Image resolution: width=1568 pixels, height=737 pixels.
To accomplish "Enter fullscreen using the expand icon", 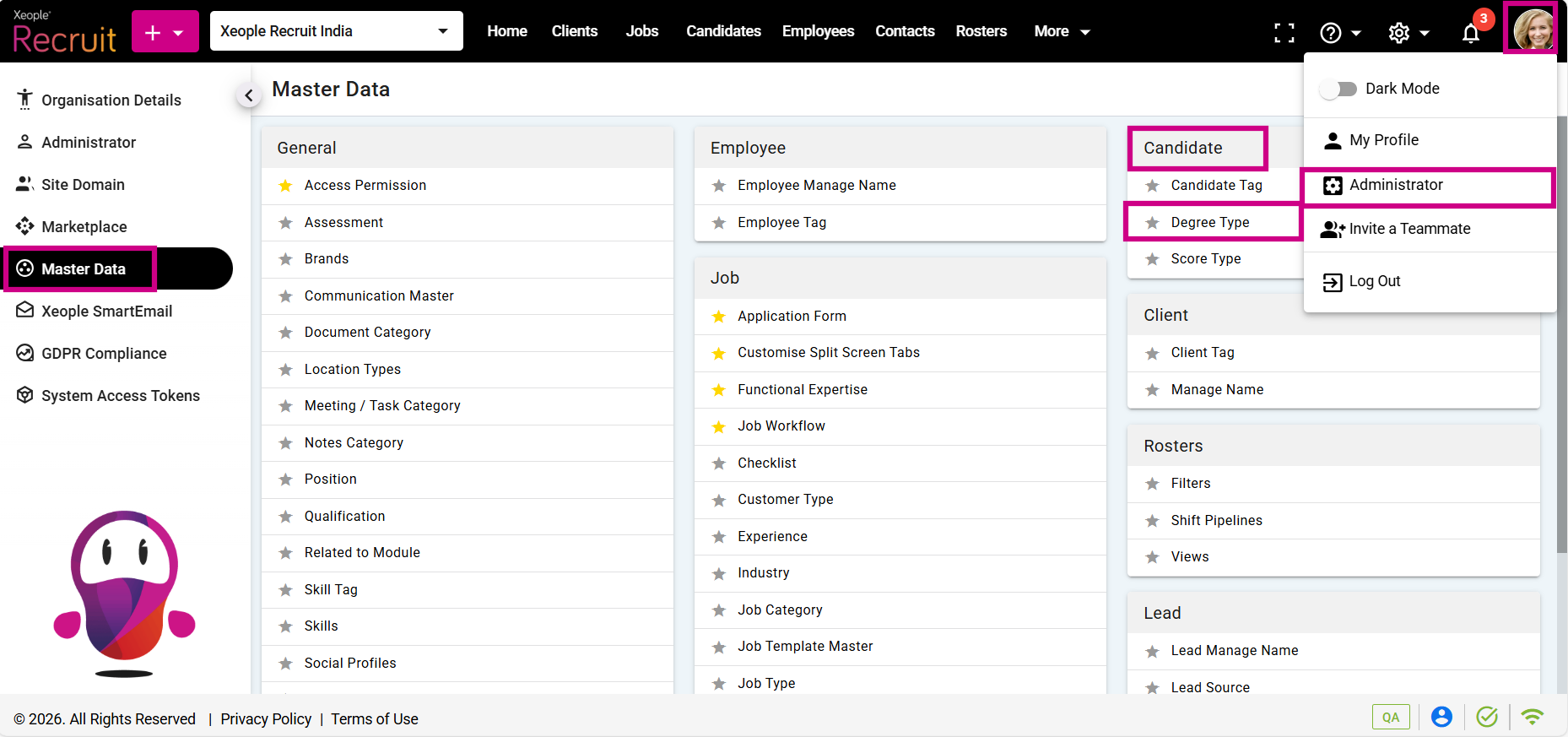I will [1284, 33].
